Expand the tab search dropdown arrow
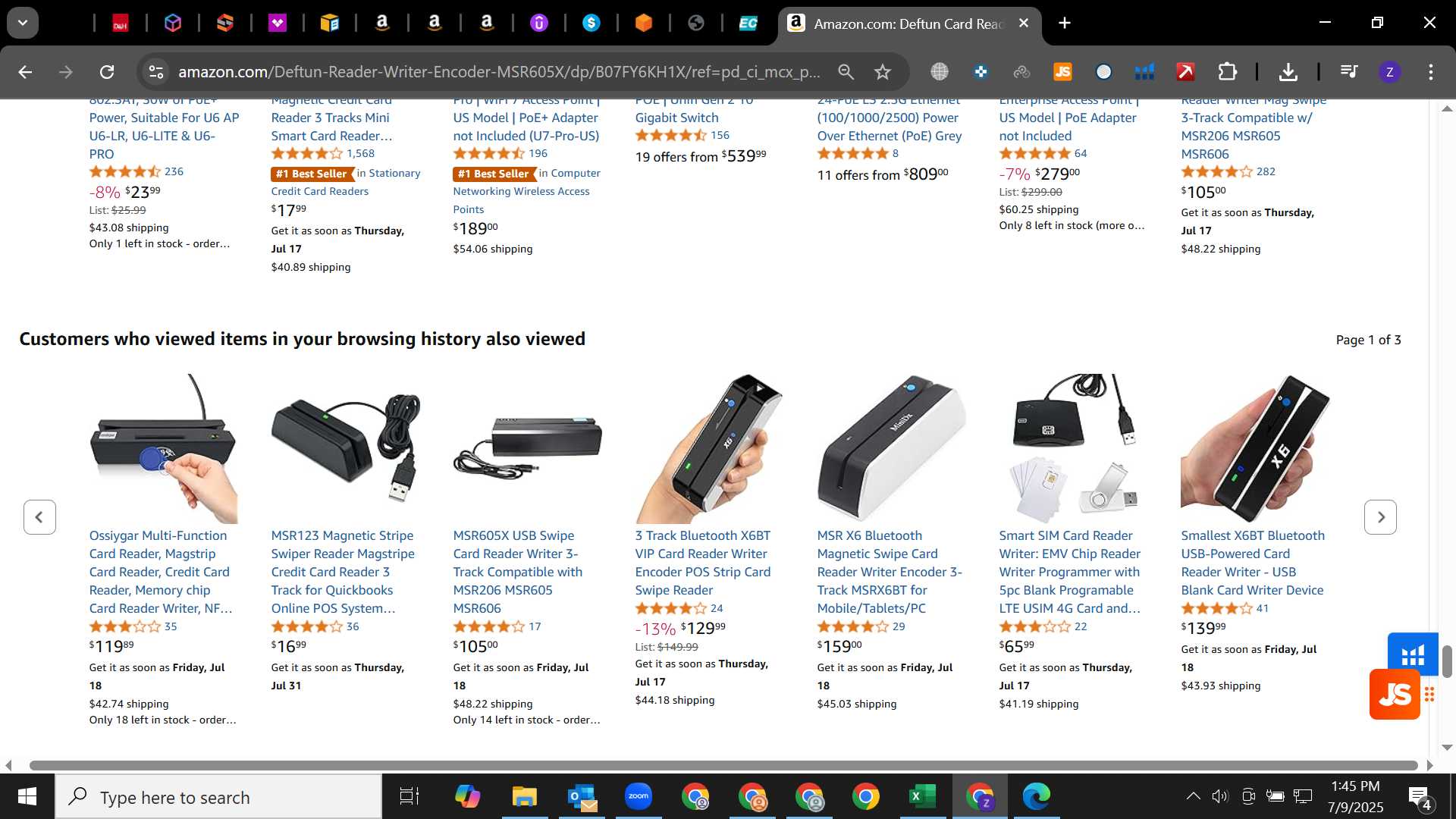Viewport: 1456px width, 819px height. coord(23,23)
